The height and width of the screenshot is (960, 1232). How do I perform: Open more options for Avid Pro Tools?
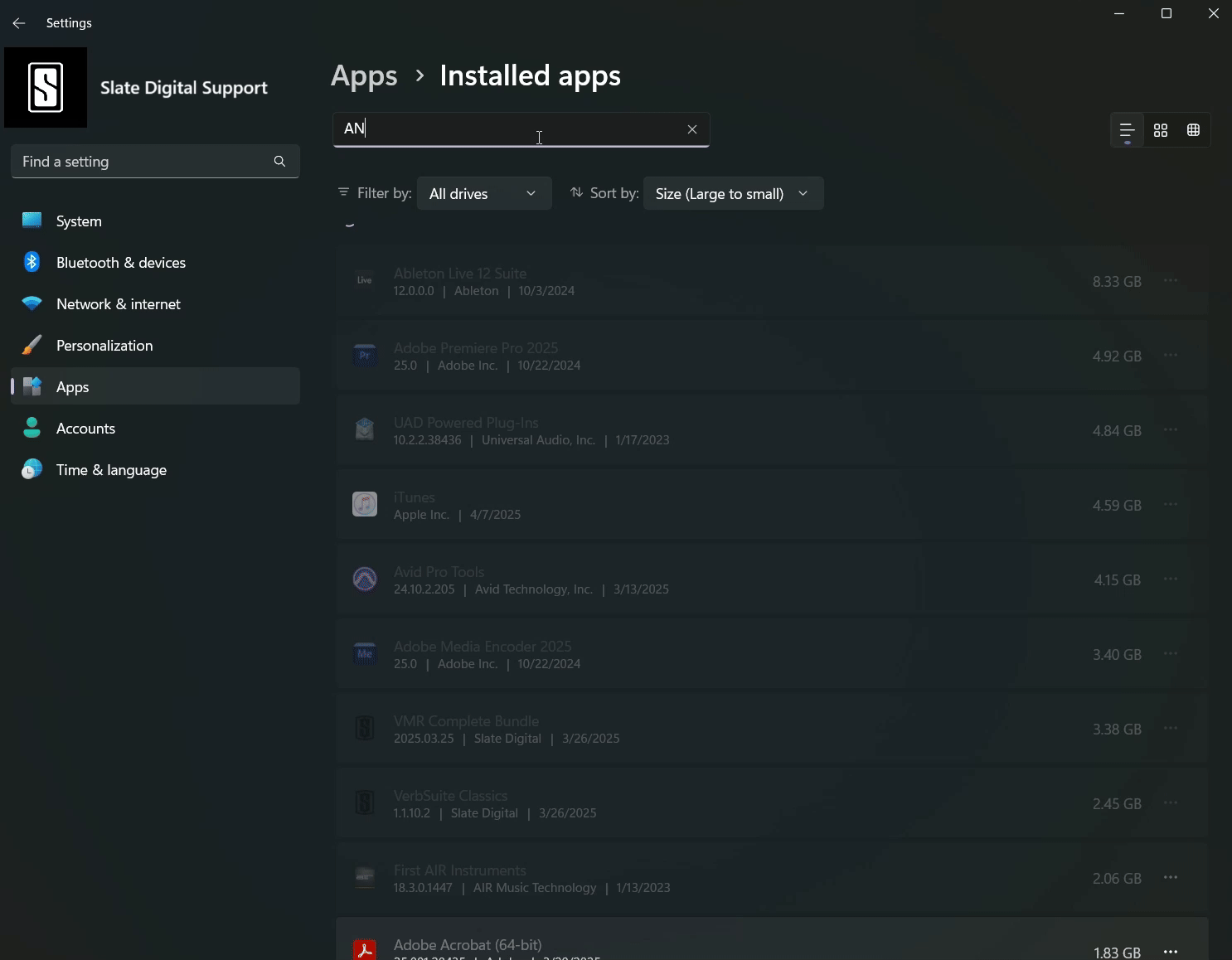click(x=1171, y=579)
